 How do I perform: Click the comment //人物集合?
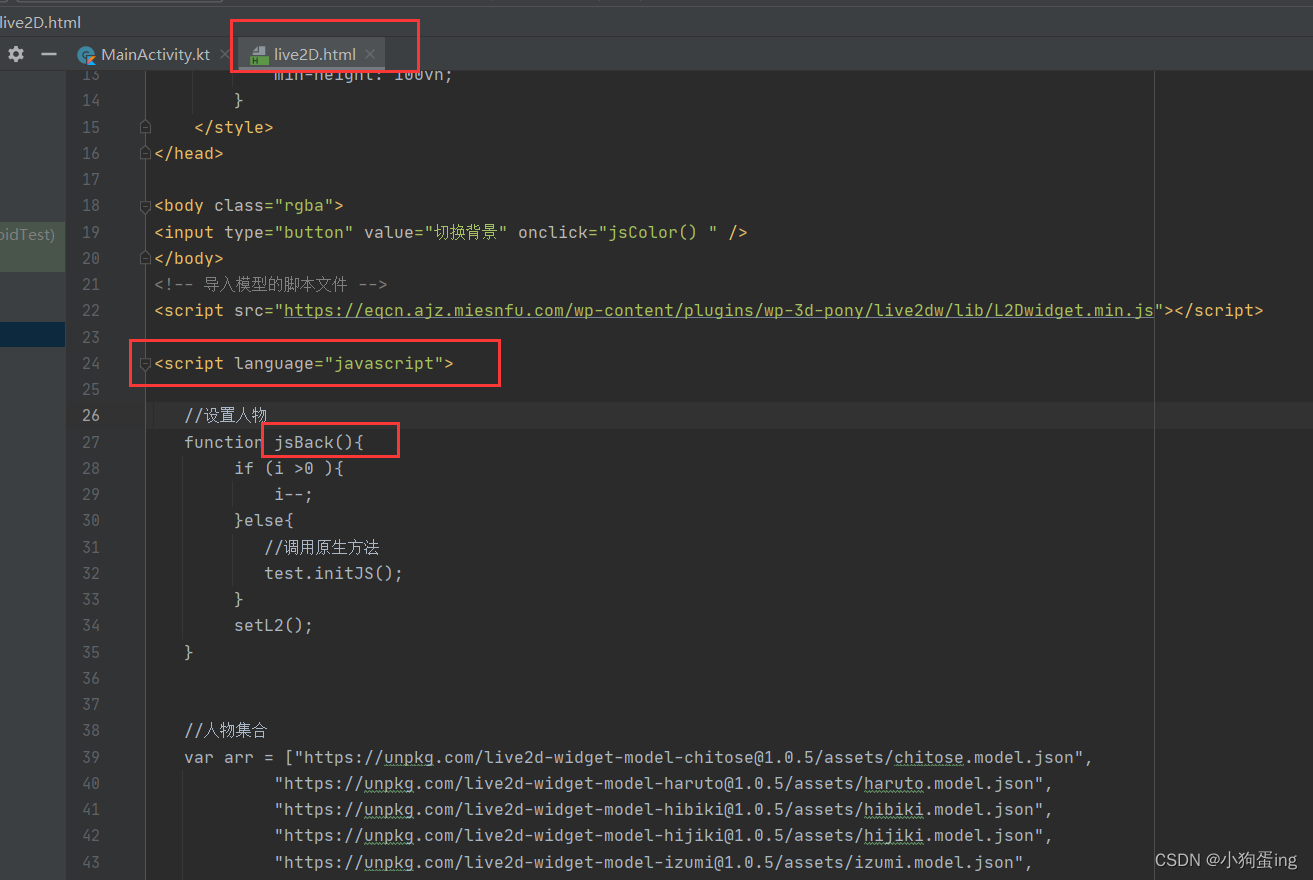(x=226, y=730)
